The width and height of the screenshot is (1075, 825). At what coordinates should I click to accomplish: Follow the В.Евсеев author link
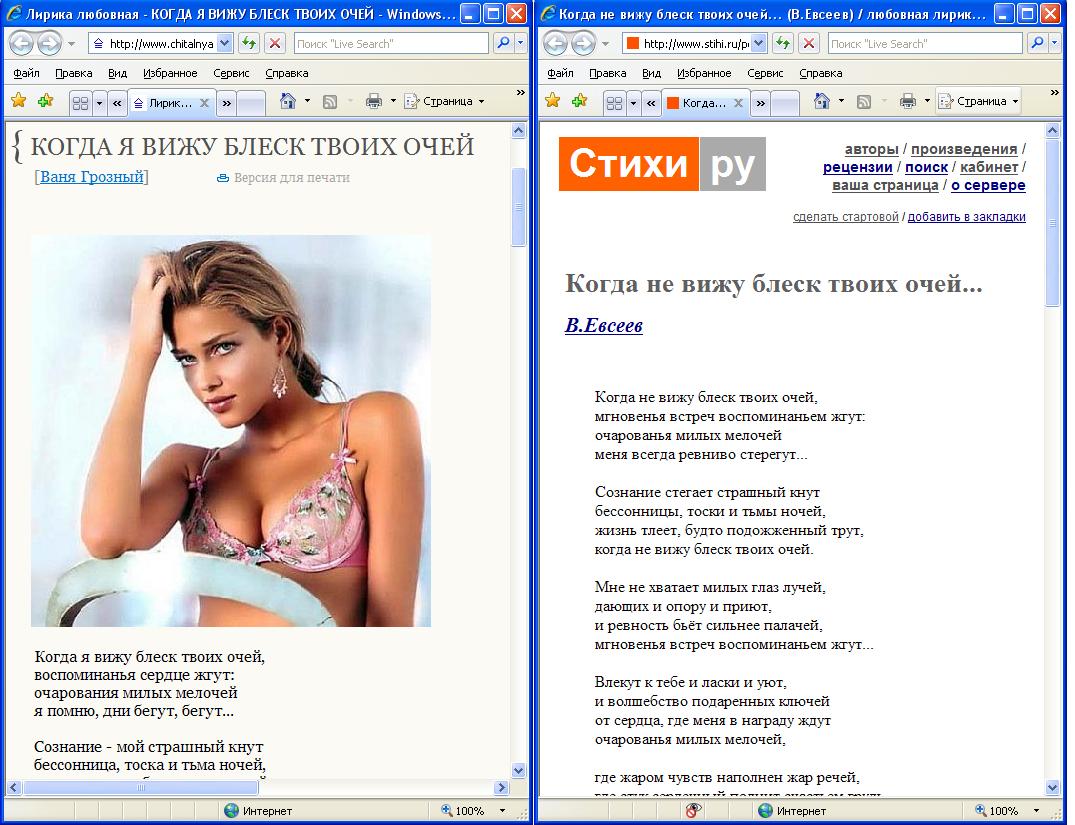[603, 326]
